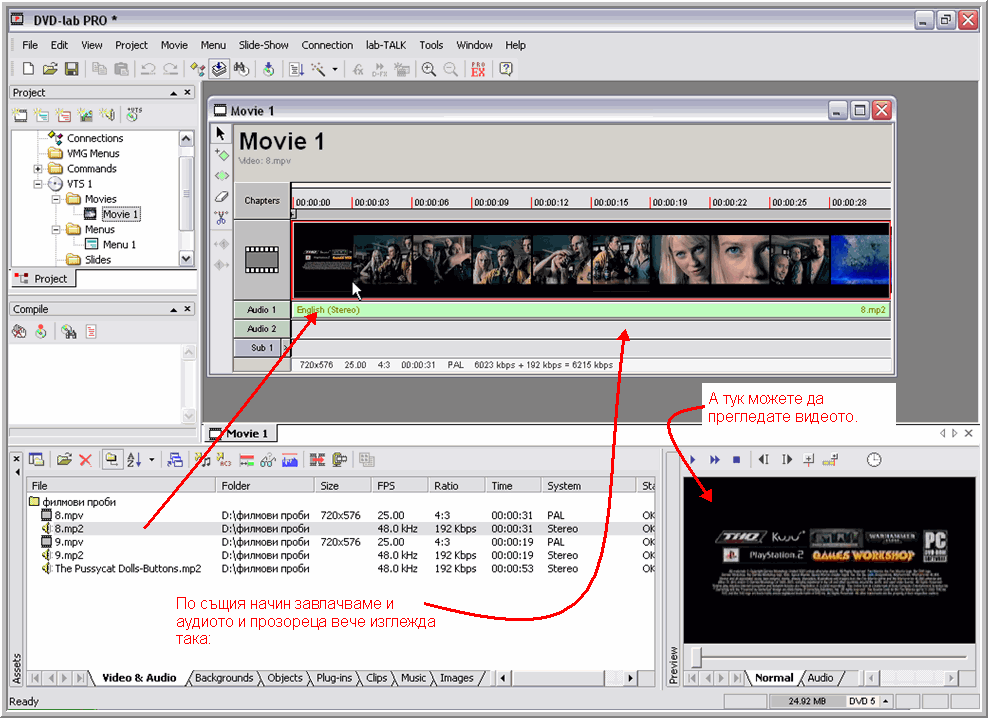Viewport: 988px width, 718px height.
Task: Select Movie 1 in the project tree
Action: click(x=120, y=214)
